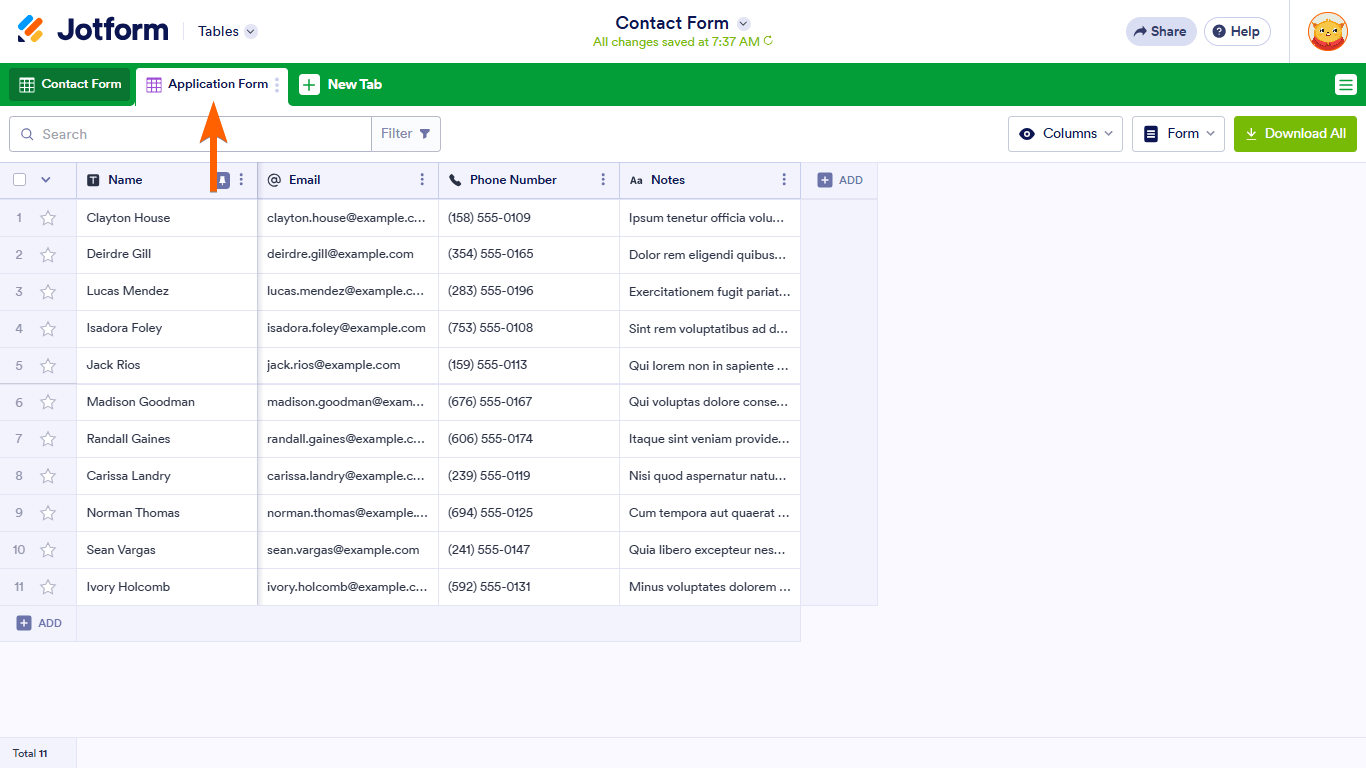The width and height of the screenshot is (1366, 768).
Task: Open the Form view dropdown
Action: 1178,134
